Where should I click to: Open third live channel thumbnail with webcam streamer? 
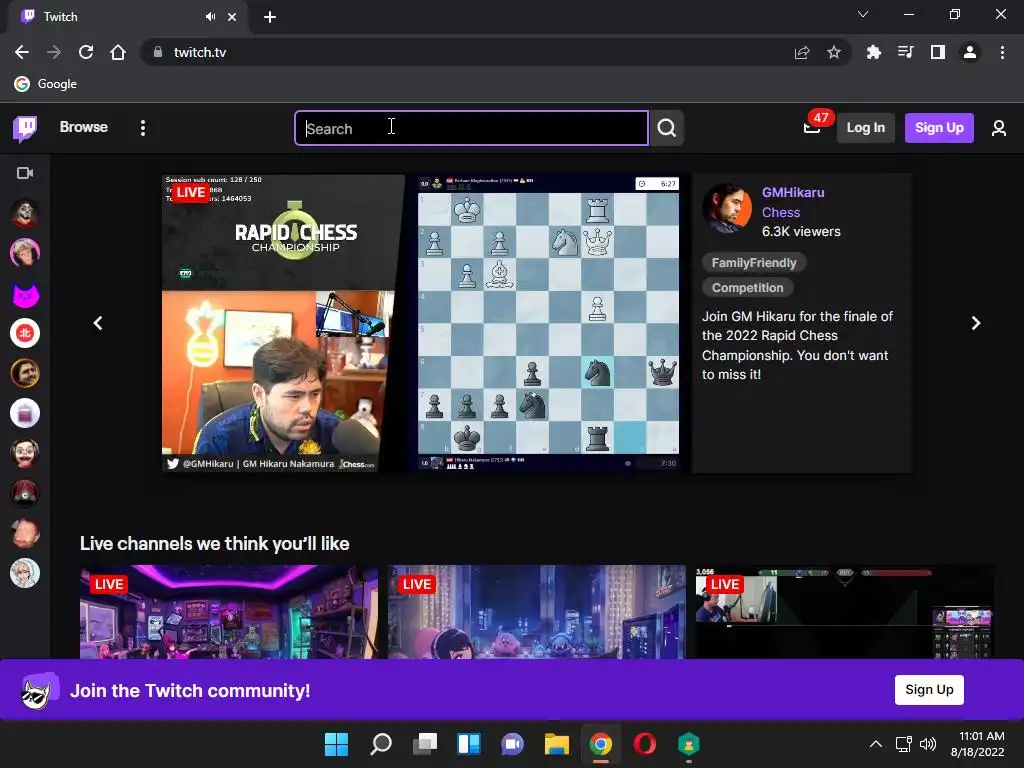844,612
